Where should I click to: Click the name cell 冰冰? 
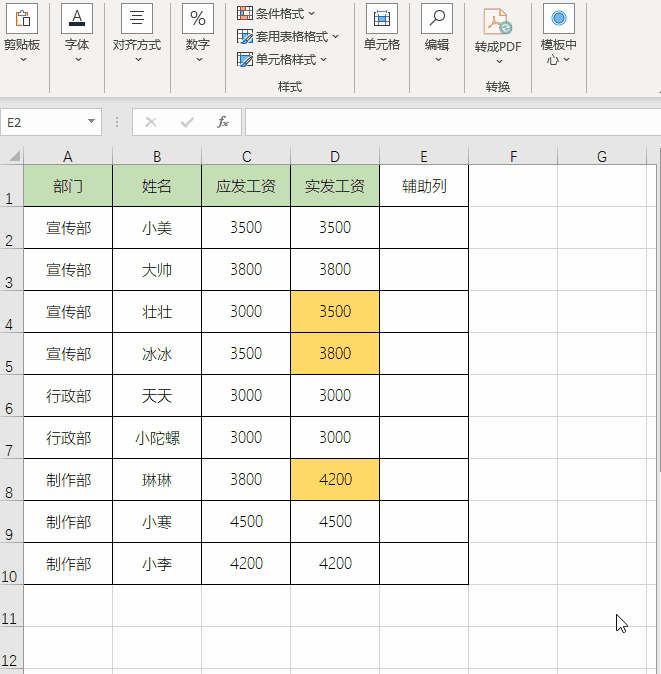pyautogui.click(x=157, y=353)
